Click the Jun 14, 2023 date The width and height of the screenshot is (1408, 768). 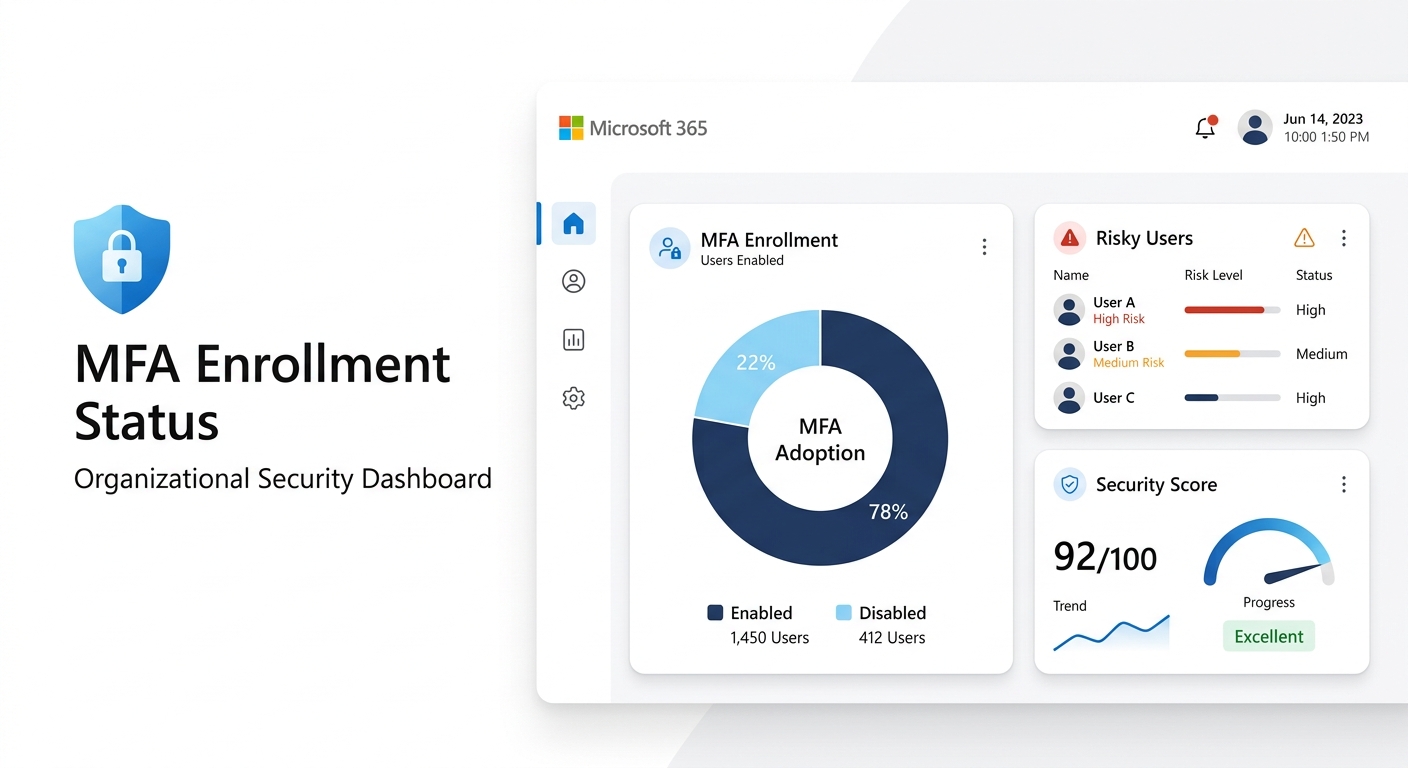[1323, 119]
